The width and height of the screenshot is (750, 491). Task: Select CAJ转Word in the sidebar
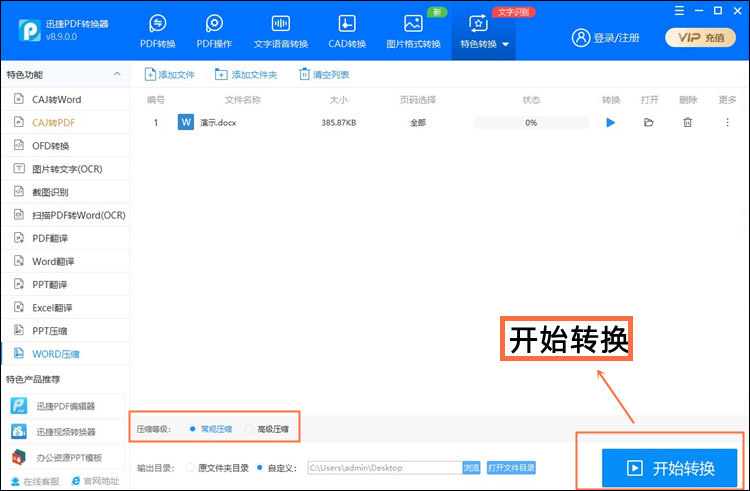66,99
